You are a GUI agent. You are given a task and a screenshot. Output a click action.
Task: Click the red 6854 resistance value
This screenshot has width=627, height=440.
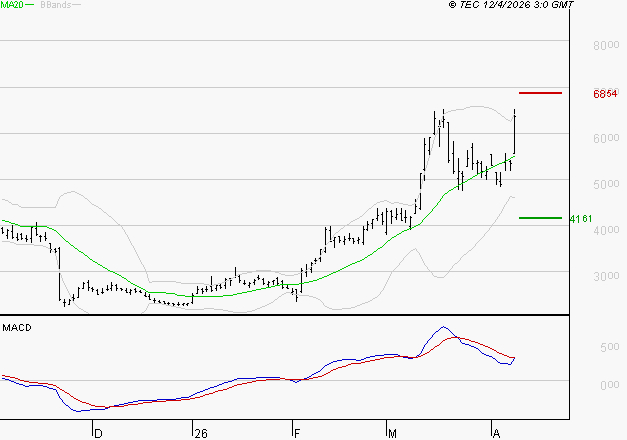pos(605,94)
